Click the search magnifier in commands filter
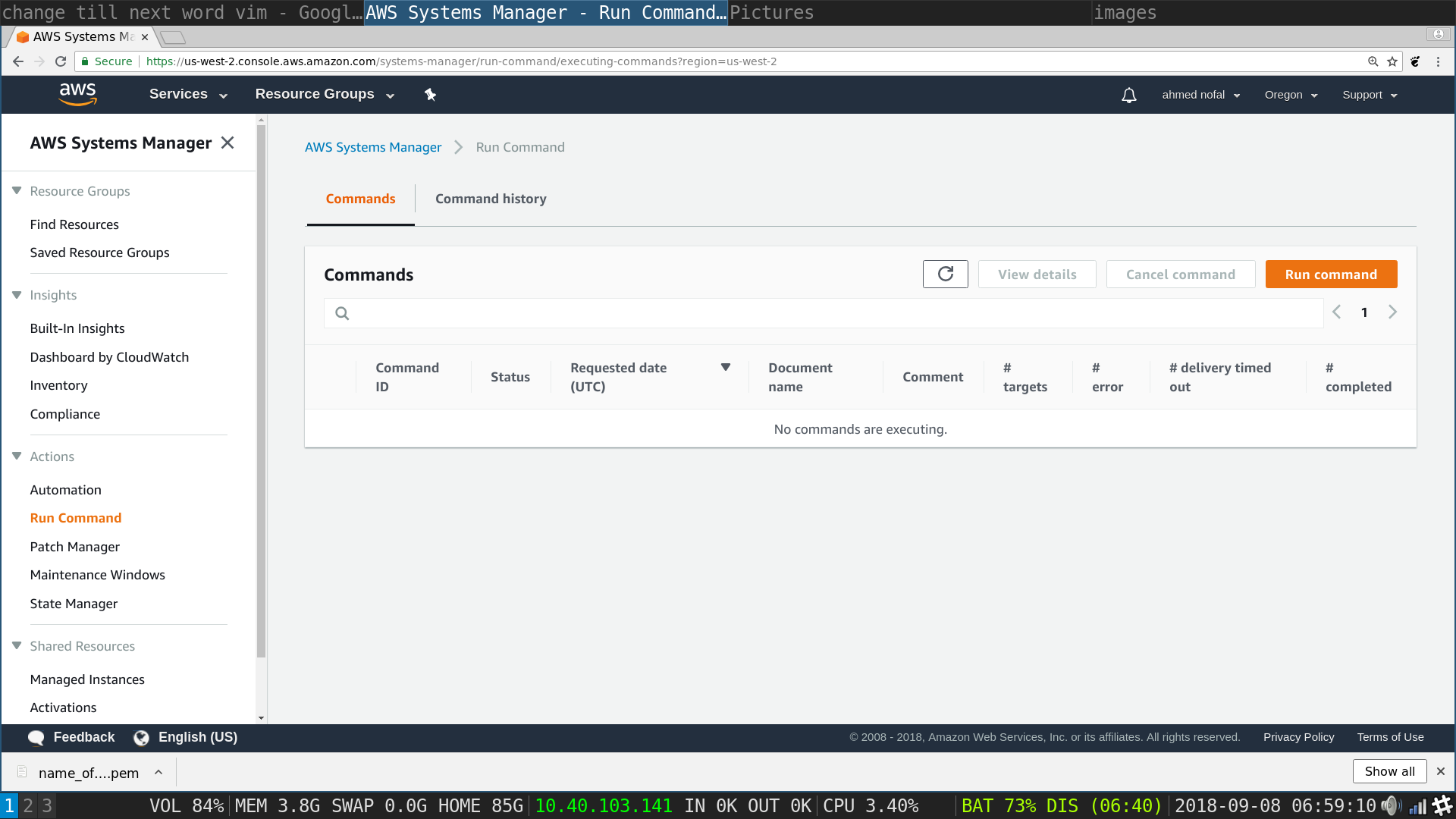The image size is (1456, 819). coord(342,313)
